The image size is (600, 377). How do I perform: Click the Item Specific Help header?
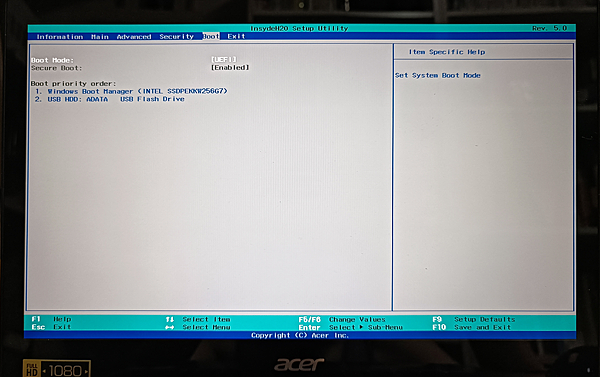point(447,52)
